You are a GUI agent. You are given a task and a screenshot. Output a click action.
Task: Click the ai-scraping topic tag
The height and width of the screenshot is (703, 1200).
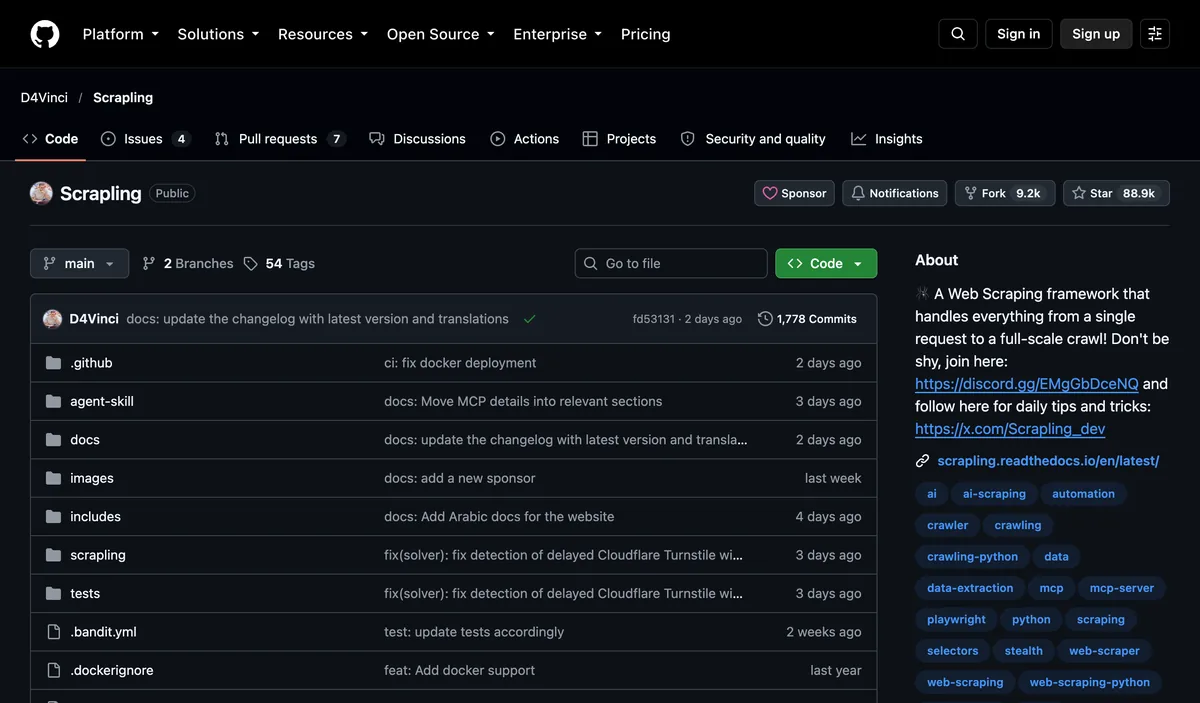(x=994, y=494)
